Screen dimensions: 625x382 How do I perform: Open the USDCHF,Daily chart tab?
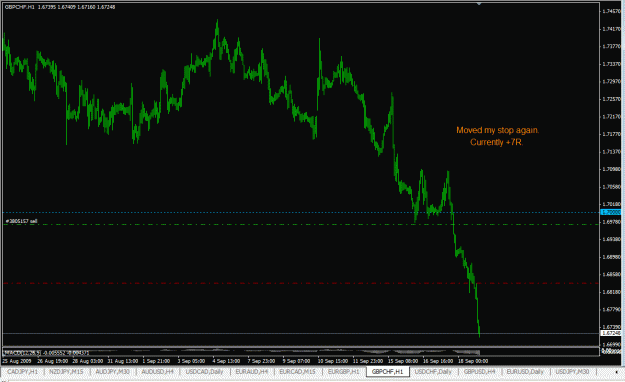pos(433,372)
